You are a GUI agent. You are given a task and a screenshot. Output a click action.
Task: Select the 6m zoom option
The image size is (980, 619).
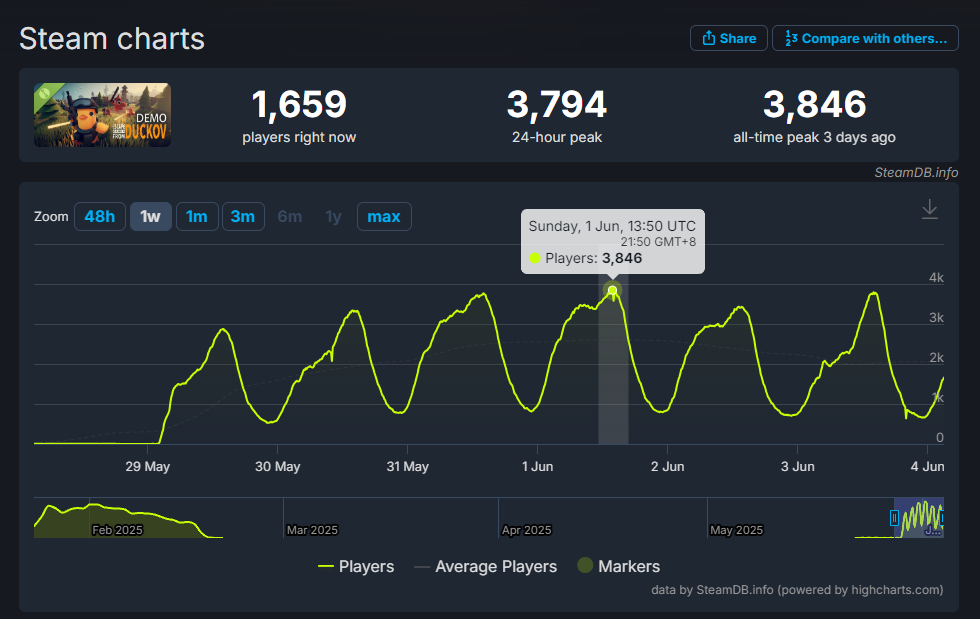point(289,216)
